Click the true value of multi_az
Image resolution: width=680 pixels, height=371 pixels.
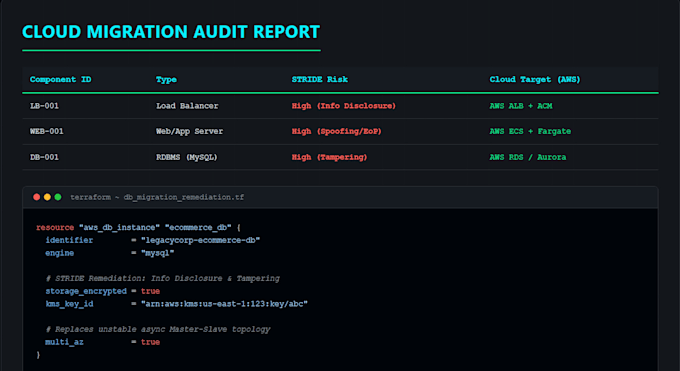150,342
